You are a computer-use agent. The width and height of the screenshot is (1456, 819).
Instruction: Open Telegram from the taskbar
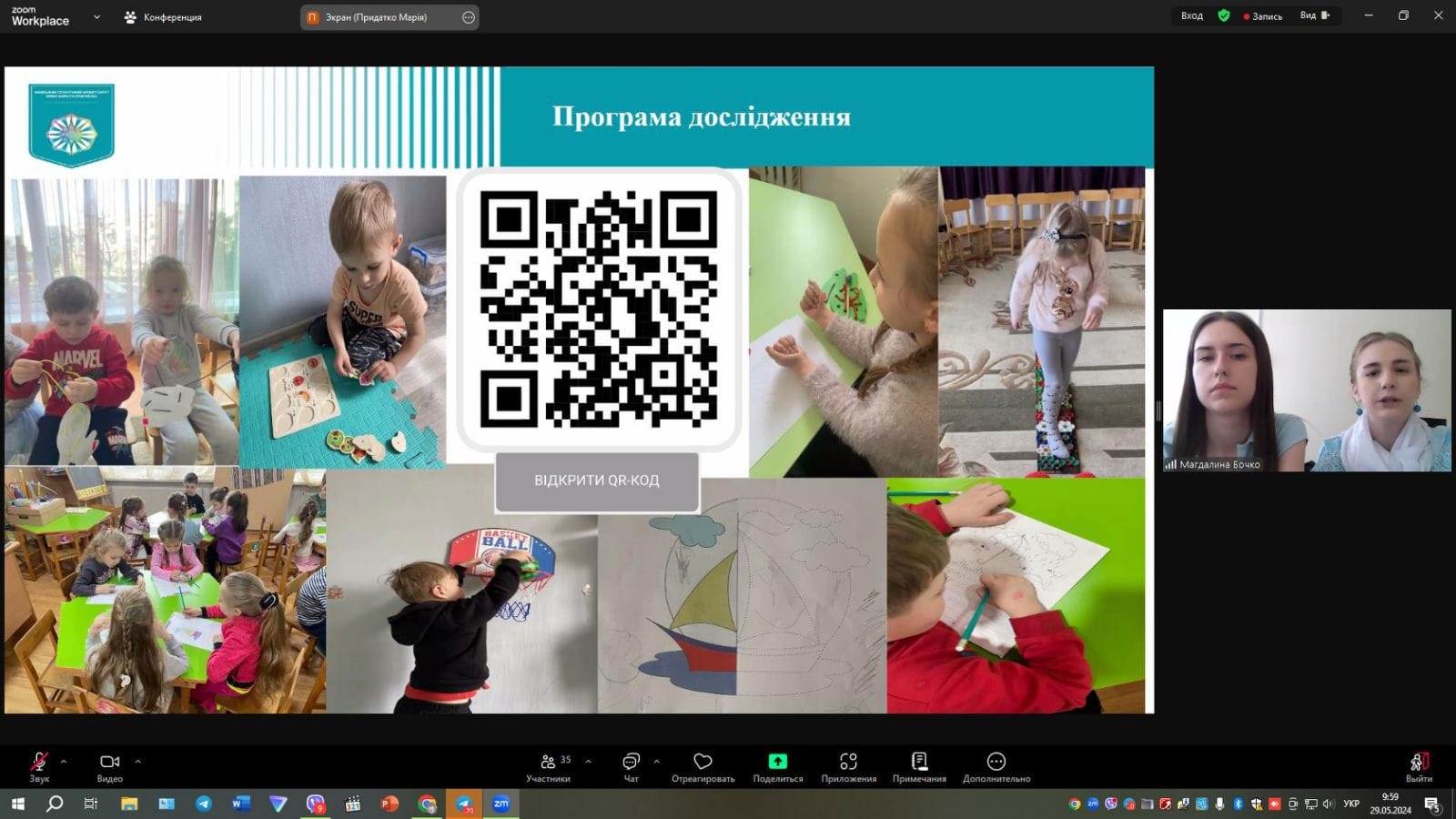203,804
